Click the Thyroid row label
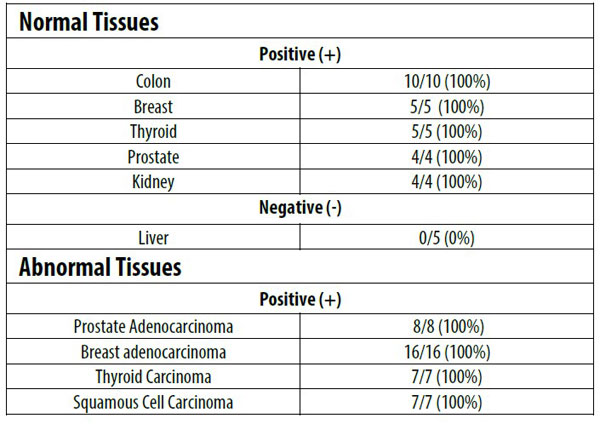 click(154, 131)
